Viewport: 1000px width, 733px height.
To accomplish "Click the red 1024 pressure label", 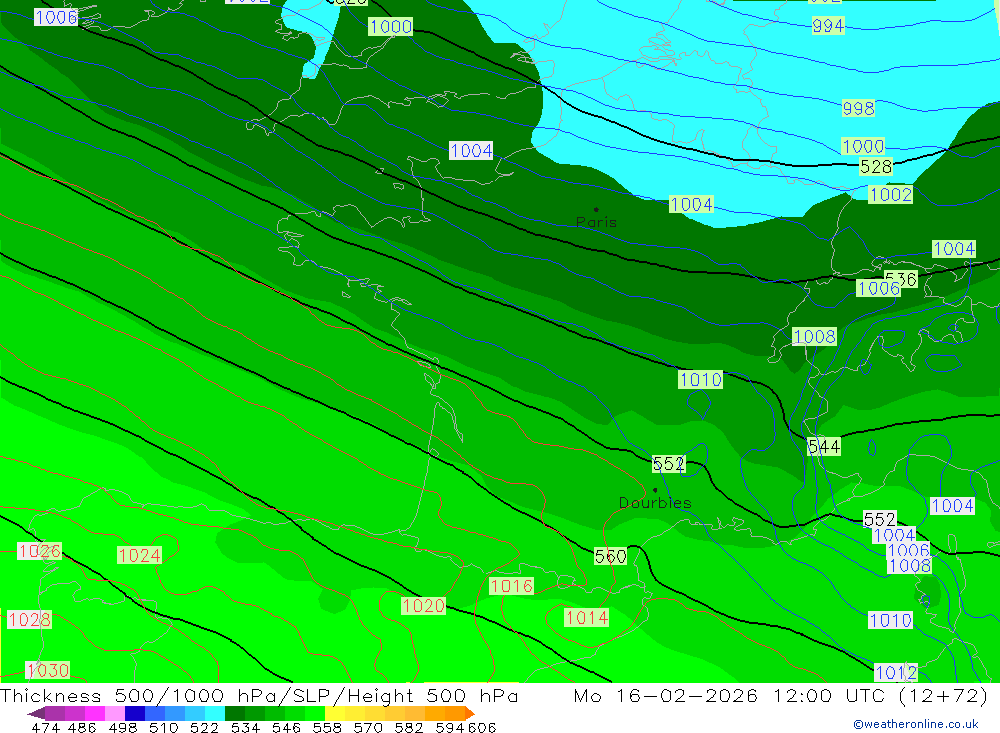I will pos(139,555).
